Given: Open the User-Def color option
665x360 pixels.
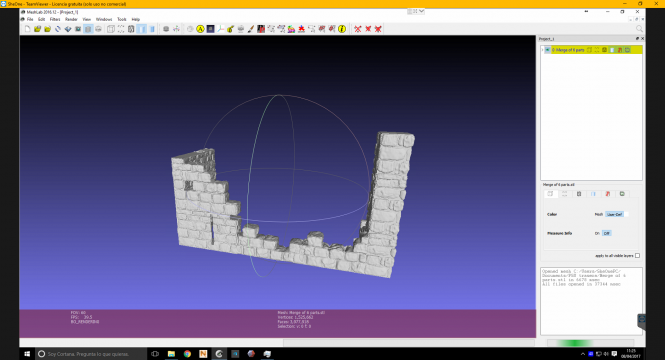Looking at the screenshot, I should tap(615, 215).
